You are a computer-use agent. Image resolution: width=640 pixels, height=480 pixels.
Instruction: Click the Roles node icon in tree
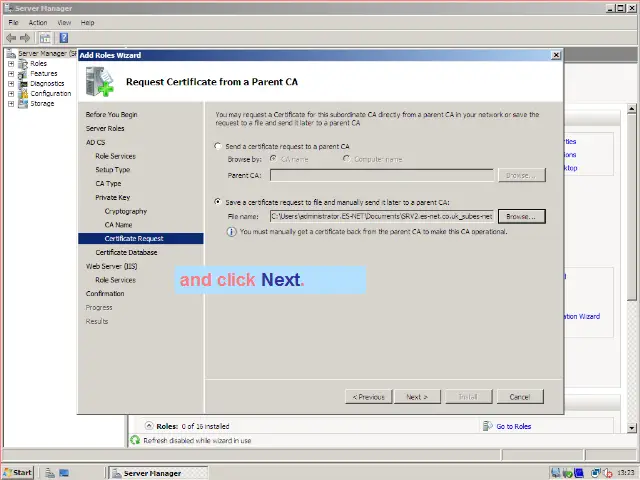pyautogui.click(x=23, y=64)
